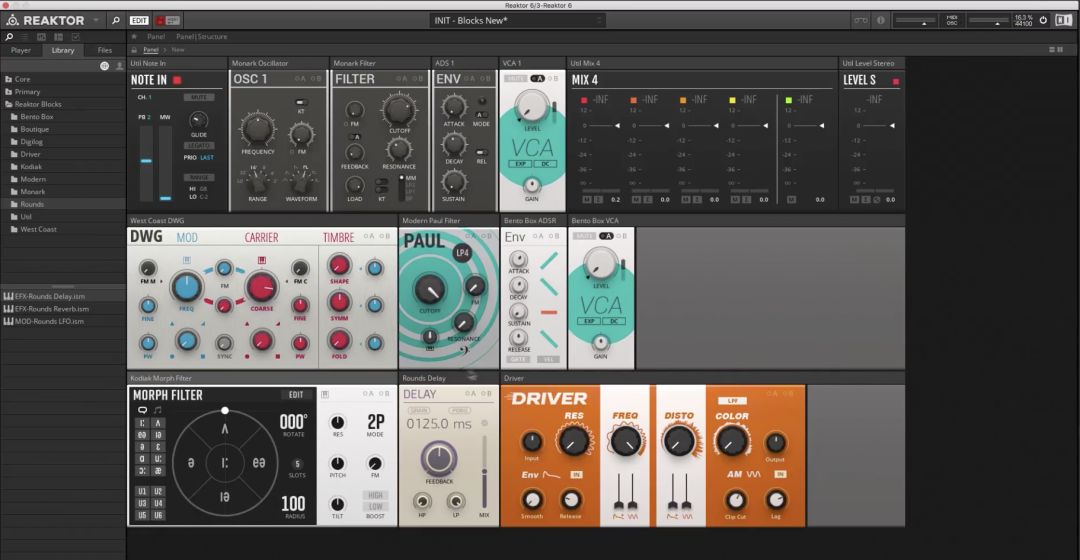Click the Delay Feedback knob
Image resolution: width=1080 pixels, height=560 pixels.
pyautogui.click(x=439, y=457)
